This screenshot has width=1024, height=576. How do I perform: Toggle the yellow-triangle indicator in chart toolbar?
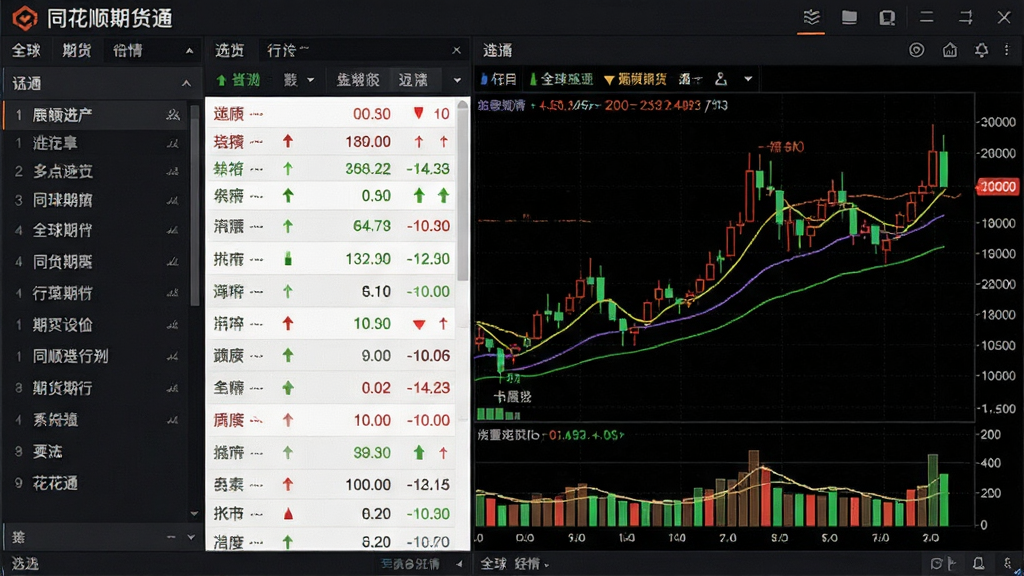click(635, 79)
